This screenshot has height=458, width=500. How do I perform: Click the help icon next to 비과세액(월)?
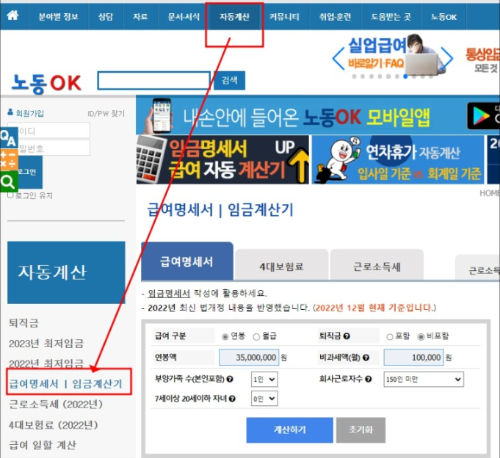(366, 358)
